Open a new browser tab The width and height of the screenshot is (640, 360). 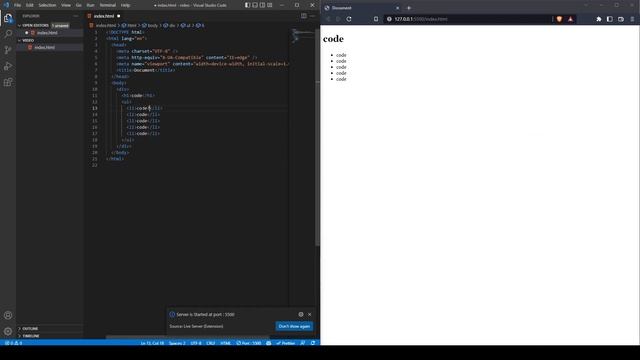409,8
